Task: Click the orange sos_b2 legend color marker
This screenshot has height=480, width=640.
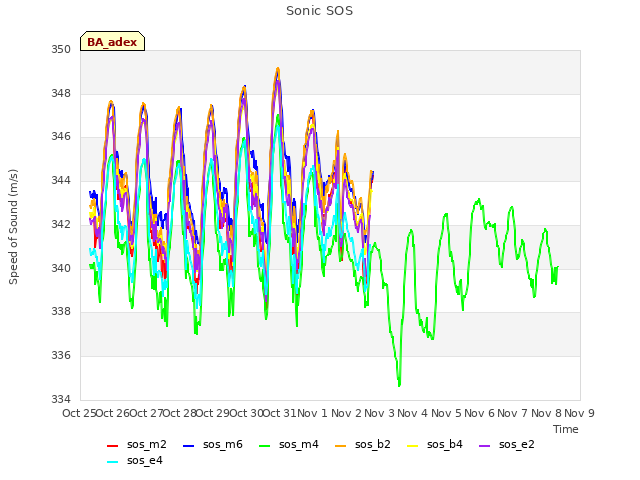Action: click(340, 446)
